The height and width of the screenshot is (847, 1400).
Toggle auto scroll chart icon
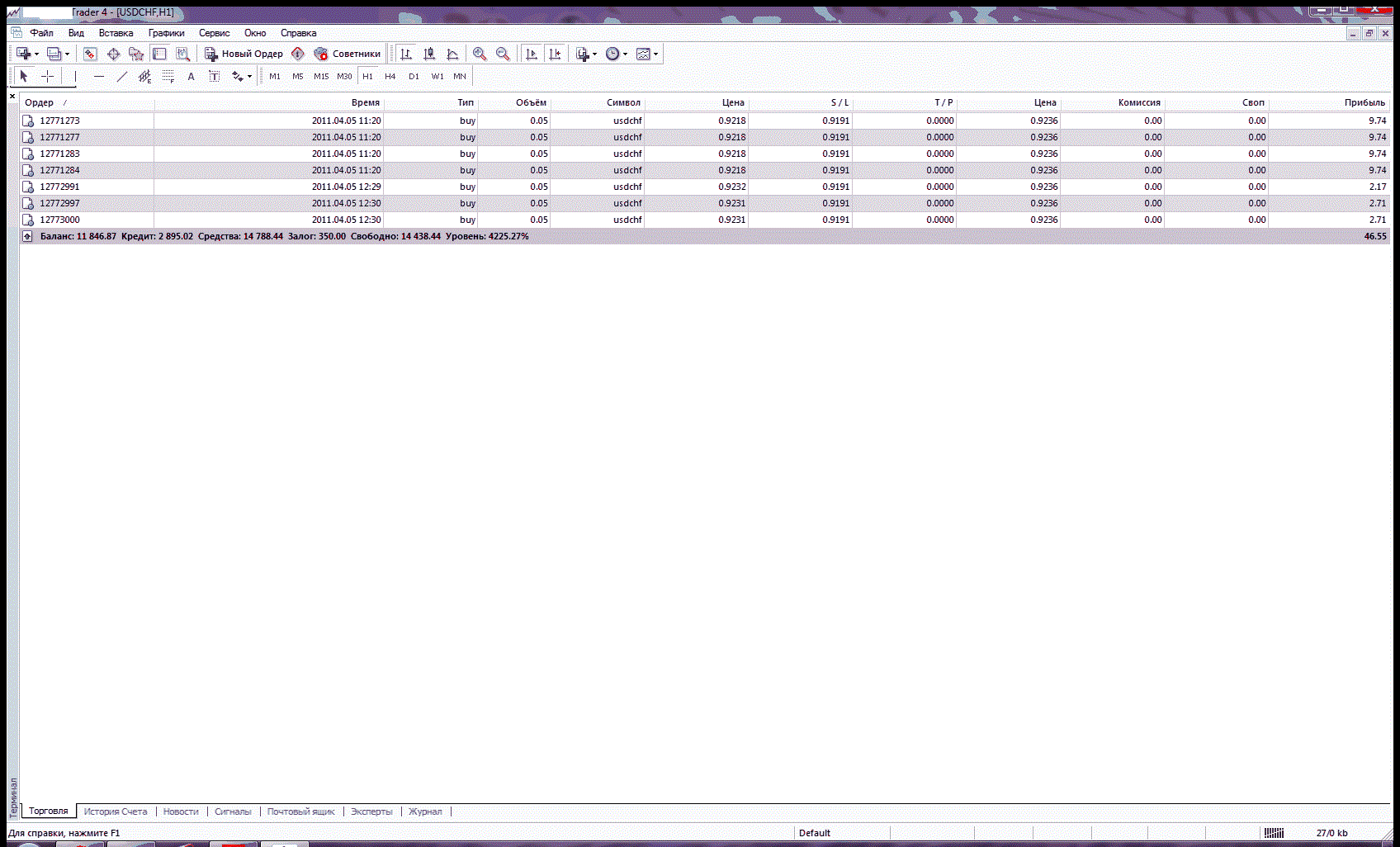[532, 54]
